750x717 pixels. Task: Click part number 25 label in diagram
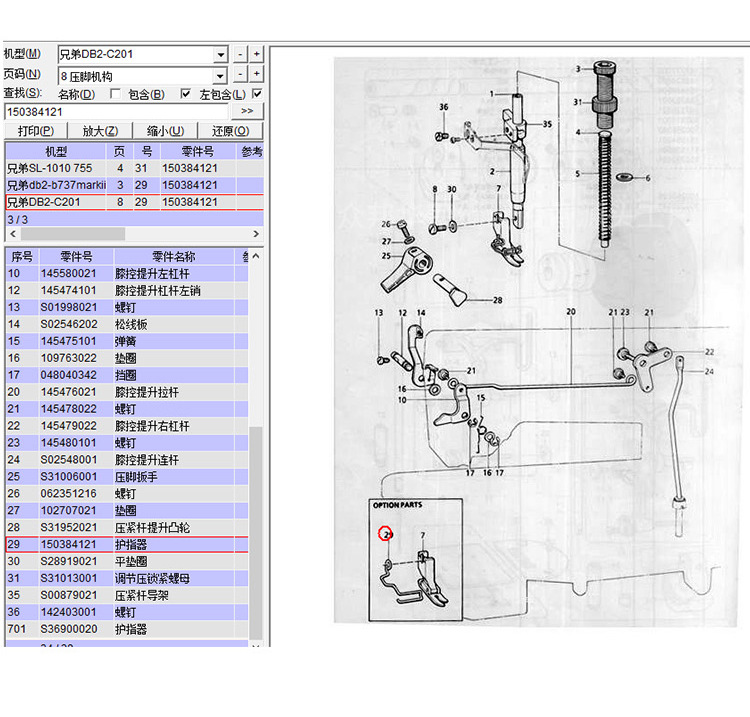pyautogui.click(x=386, y=256)
